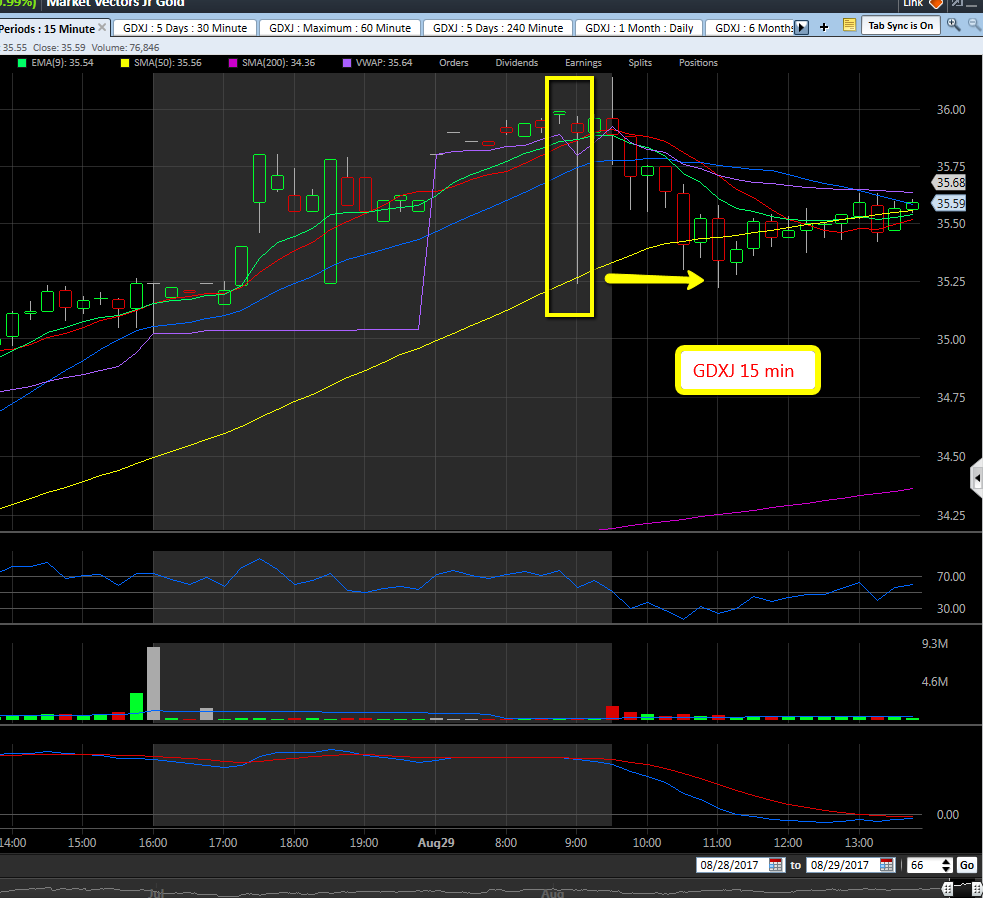Screen dimensions: 983x898
Task: Click the stepper arrows beside the 66 value
Action: coord(946,865)
